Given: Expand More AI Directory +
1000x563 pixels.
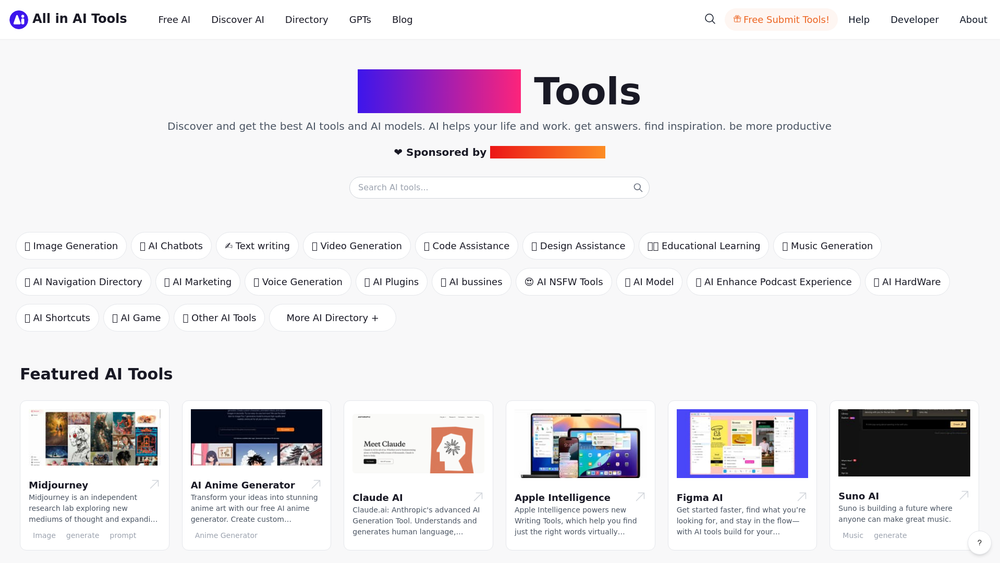Looking at the screenshot, I should click(x=332, y=318).
